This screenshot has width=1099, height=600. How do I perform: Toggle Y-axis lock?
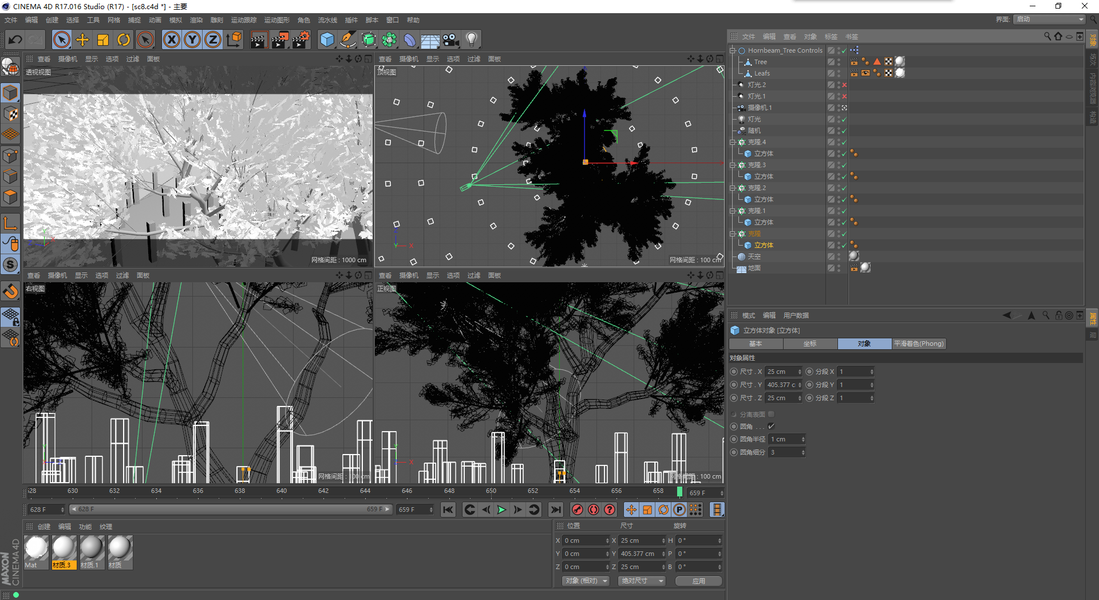(x=192, y=40)
